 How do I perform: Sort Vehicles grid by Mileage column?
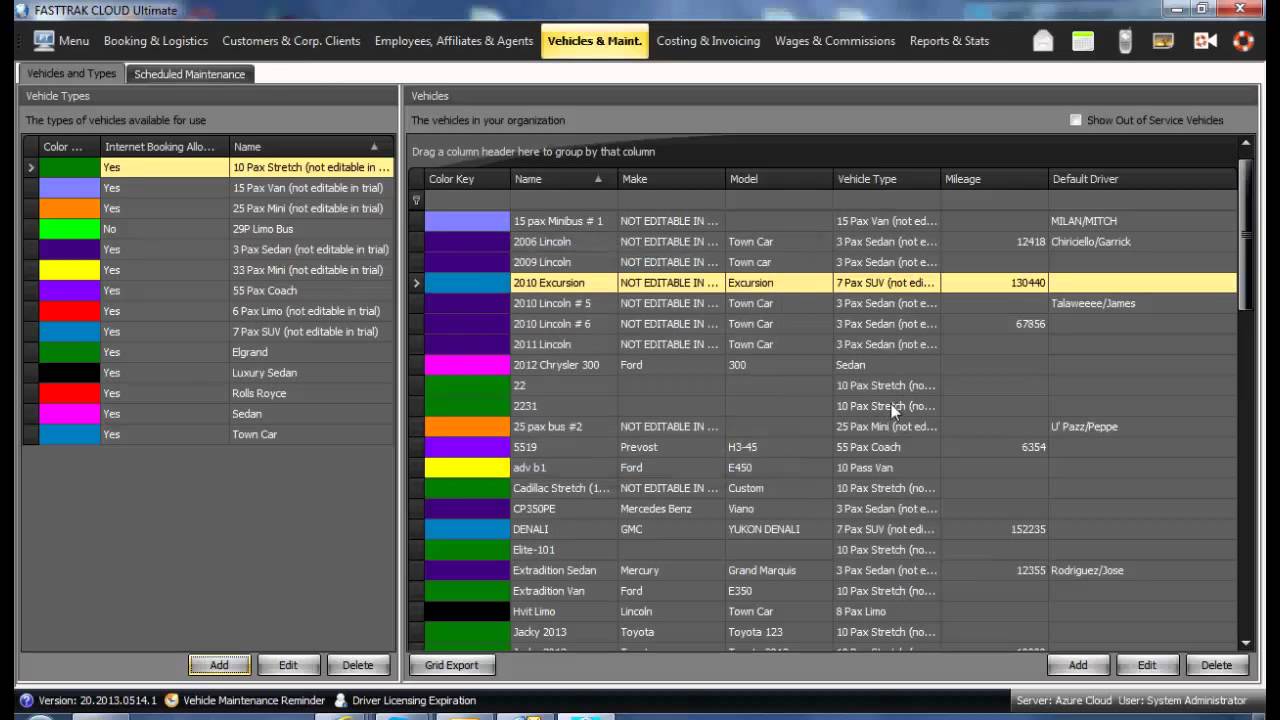coord(994,179)
